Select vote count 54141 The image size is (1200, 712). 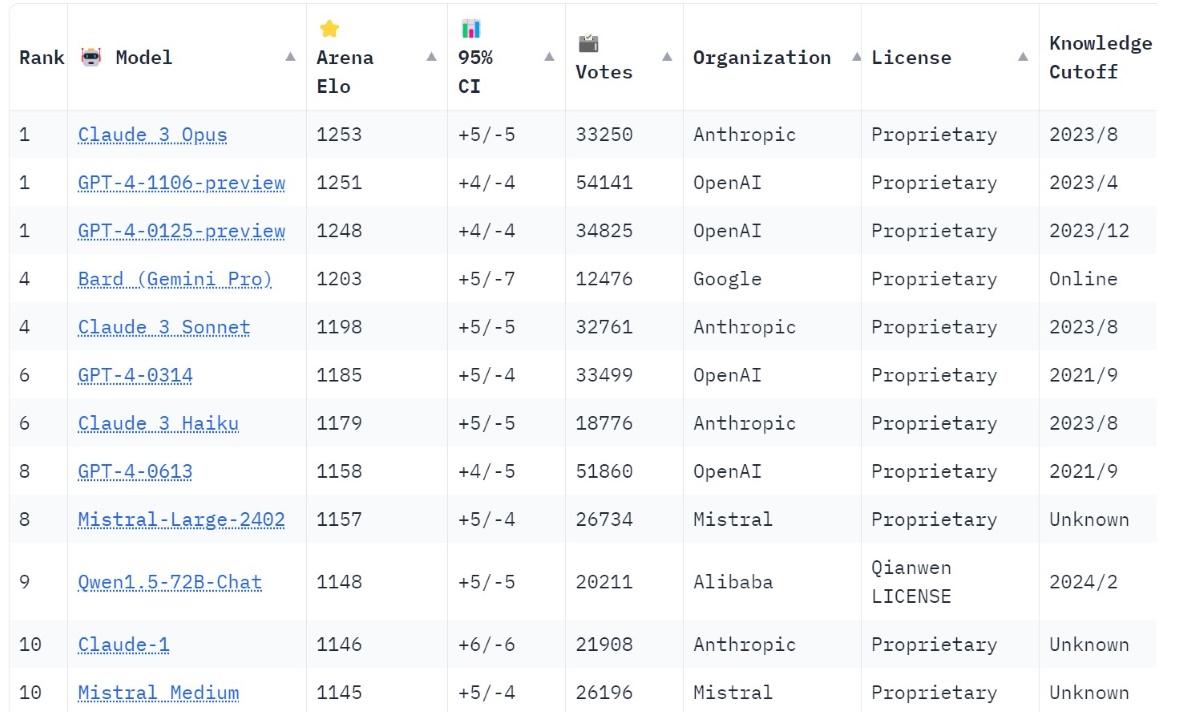pos(604,183)
